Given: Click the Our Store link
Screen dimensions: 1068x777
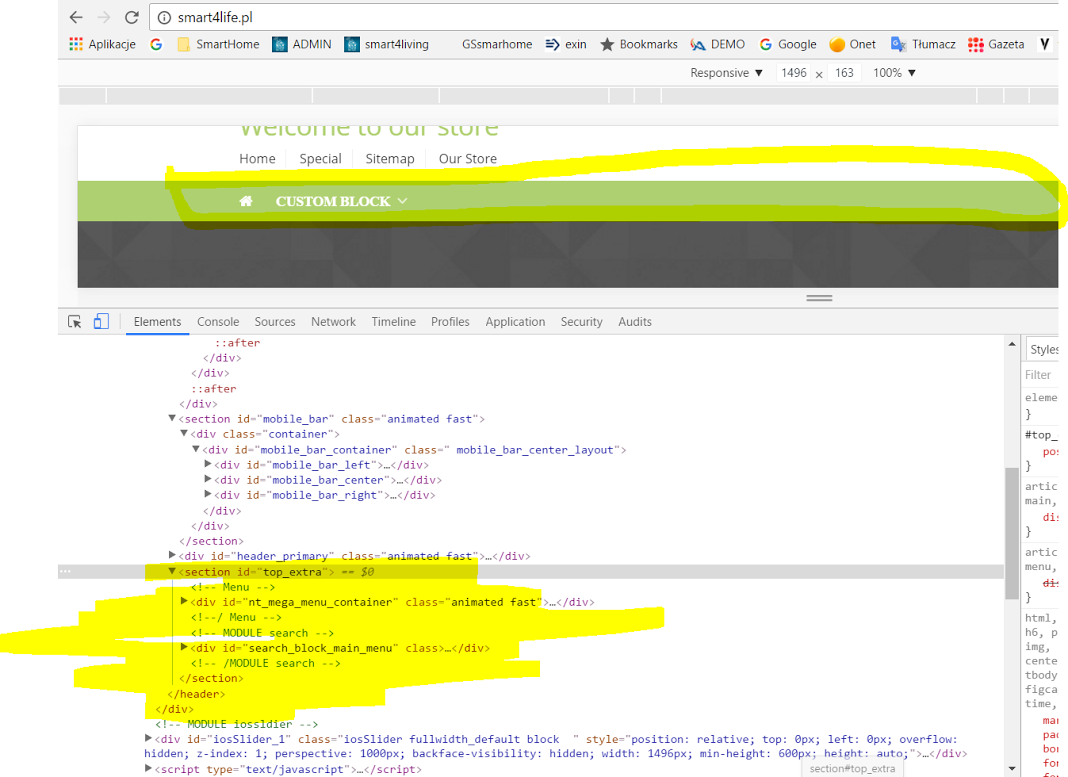Looking at the screenshot, I should [x=467, y=159].
